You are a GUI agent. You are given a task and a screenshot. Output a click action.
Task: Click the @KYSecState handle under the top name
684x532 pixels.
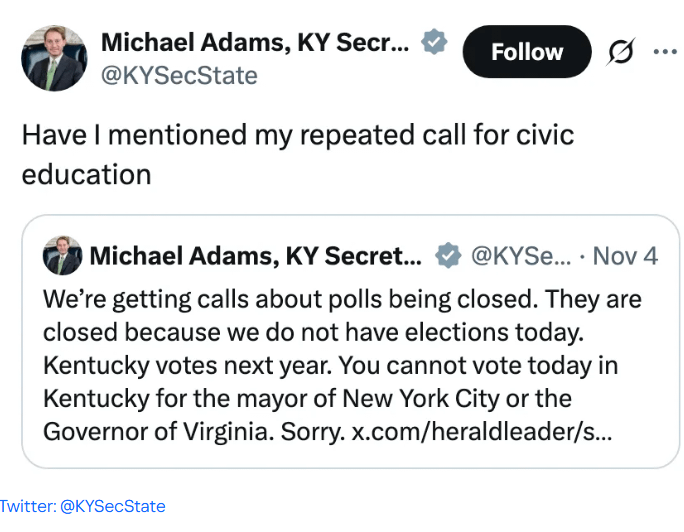pyautogui.click(x=179, y=75)
